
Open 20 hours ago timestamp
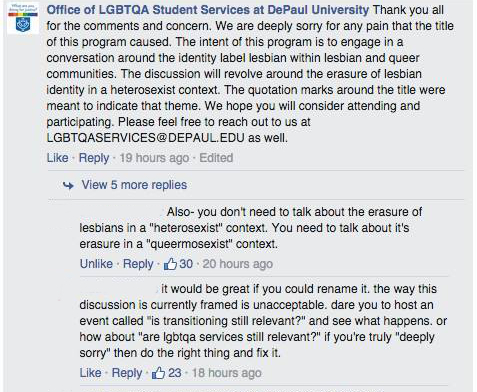tap(238, 264)
